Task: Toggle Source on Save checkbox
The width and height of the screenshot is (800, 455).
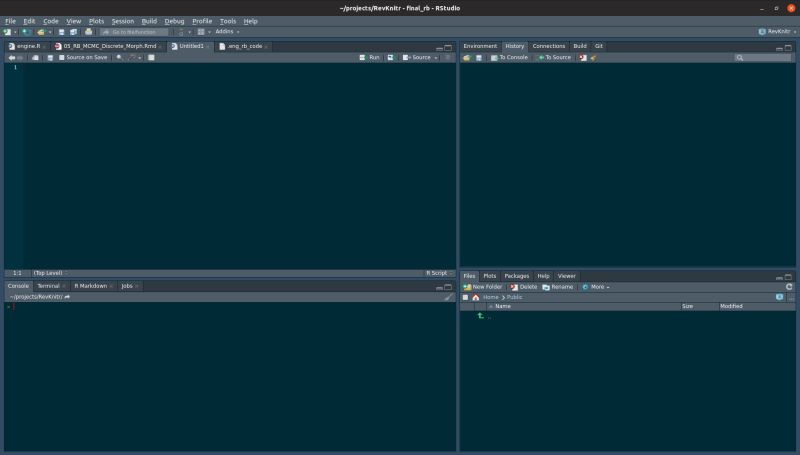Action: (x=62, y=58)
